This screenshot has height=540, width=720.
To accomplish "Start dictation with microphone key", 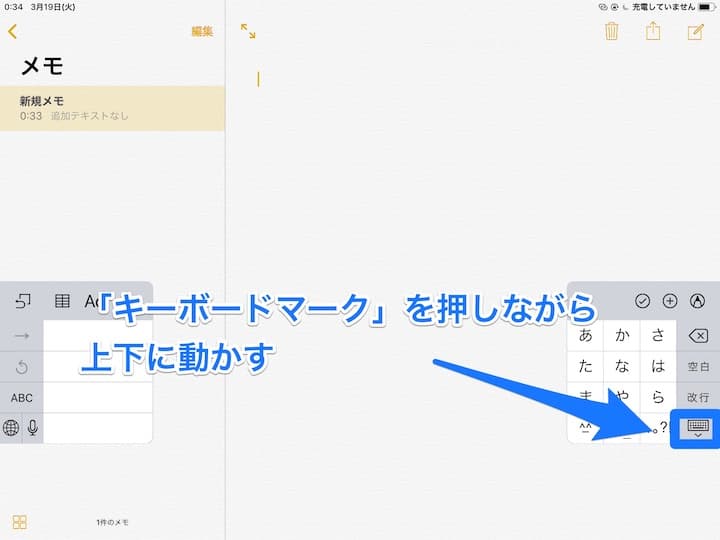I will 33,428.
